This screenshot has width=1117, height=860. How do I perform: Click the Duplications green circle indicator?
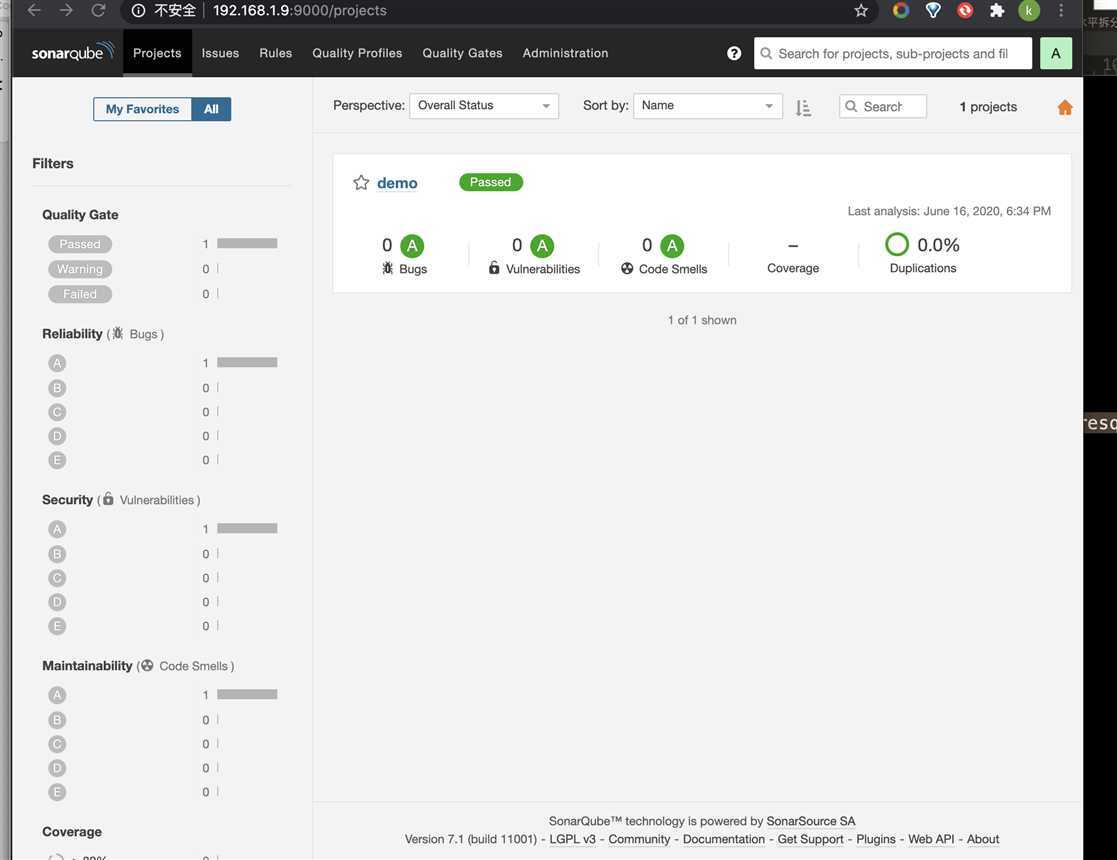(x=897, y=244)
